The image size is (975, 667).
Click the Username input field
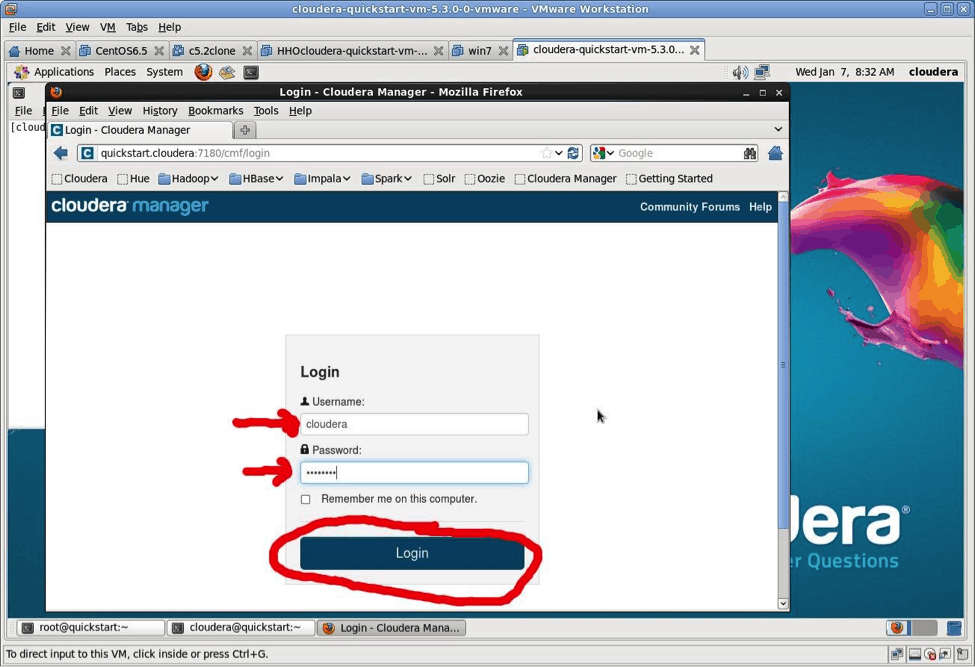tap(414, 424)
